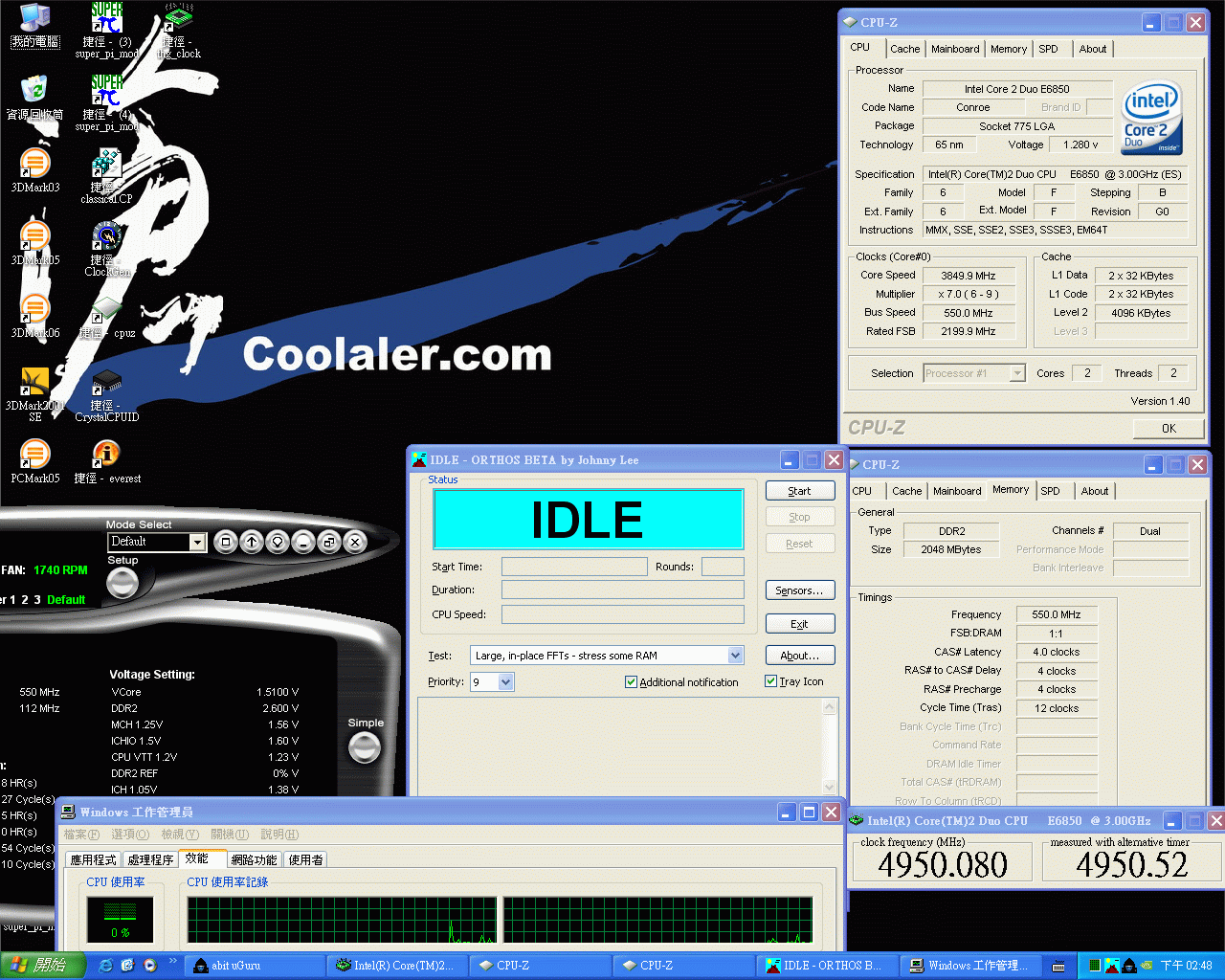Switch to Memory tab in top CPU-Z
1225x980 pixels.
tap(1009, 49)
